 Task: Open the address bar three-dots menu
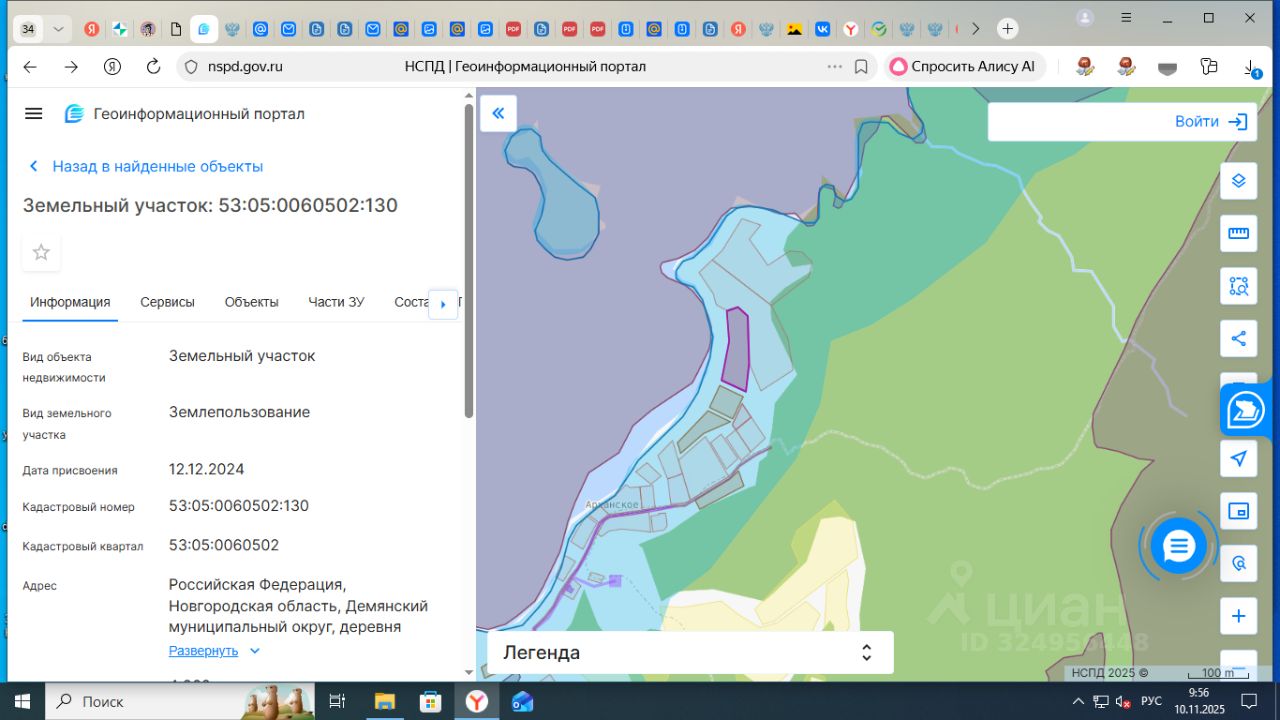click(835, 67)
